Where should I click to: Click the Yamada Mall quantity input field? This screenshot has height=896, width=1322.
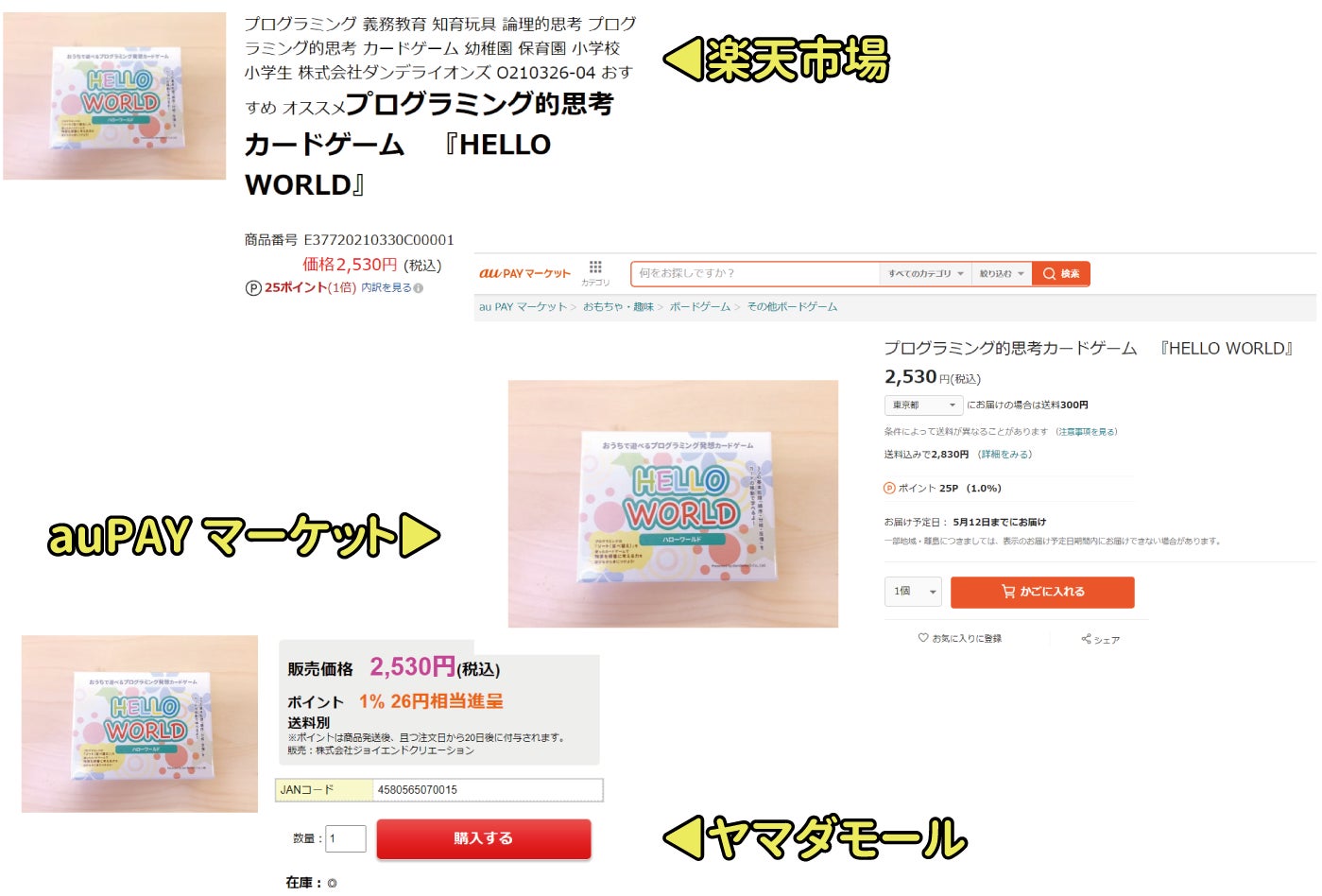(x=347, y=838)
